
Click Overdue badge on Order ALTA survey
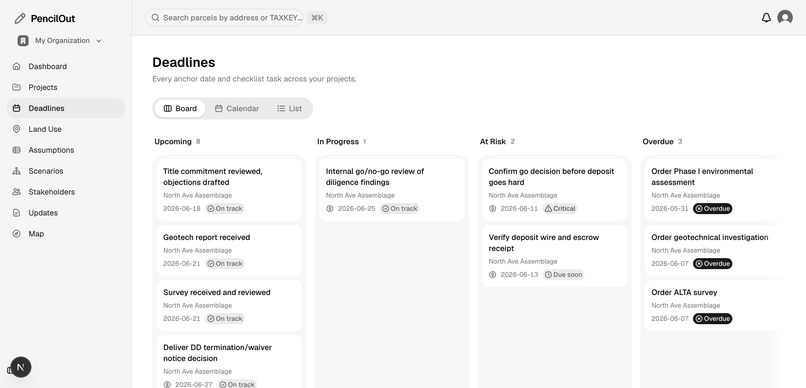click(712, 319)
